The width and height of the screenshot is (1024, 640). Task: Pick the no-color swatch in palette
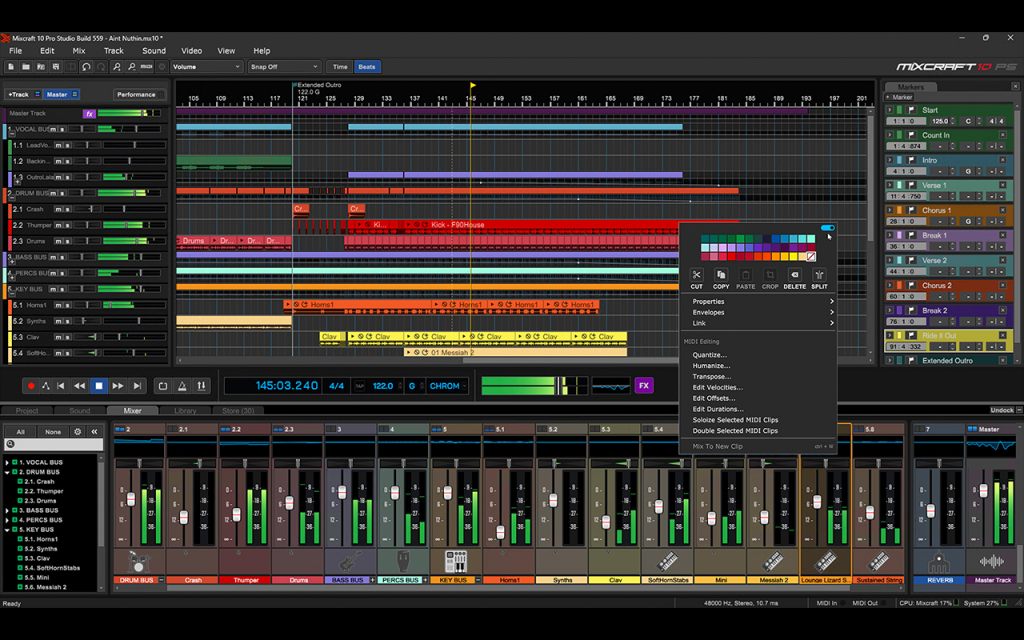coord(810,257)
